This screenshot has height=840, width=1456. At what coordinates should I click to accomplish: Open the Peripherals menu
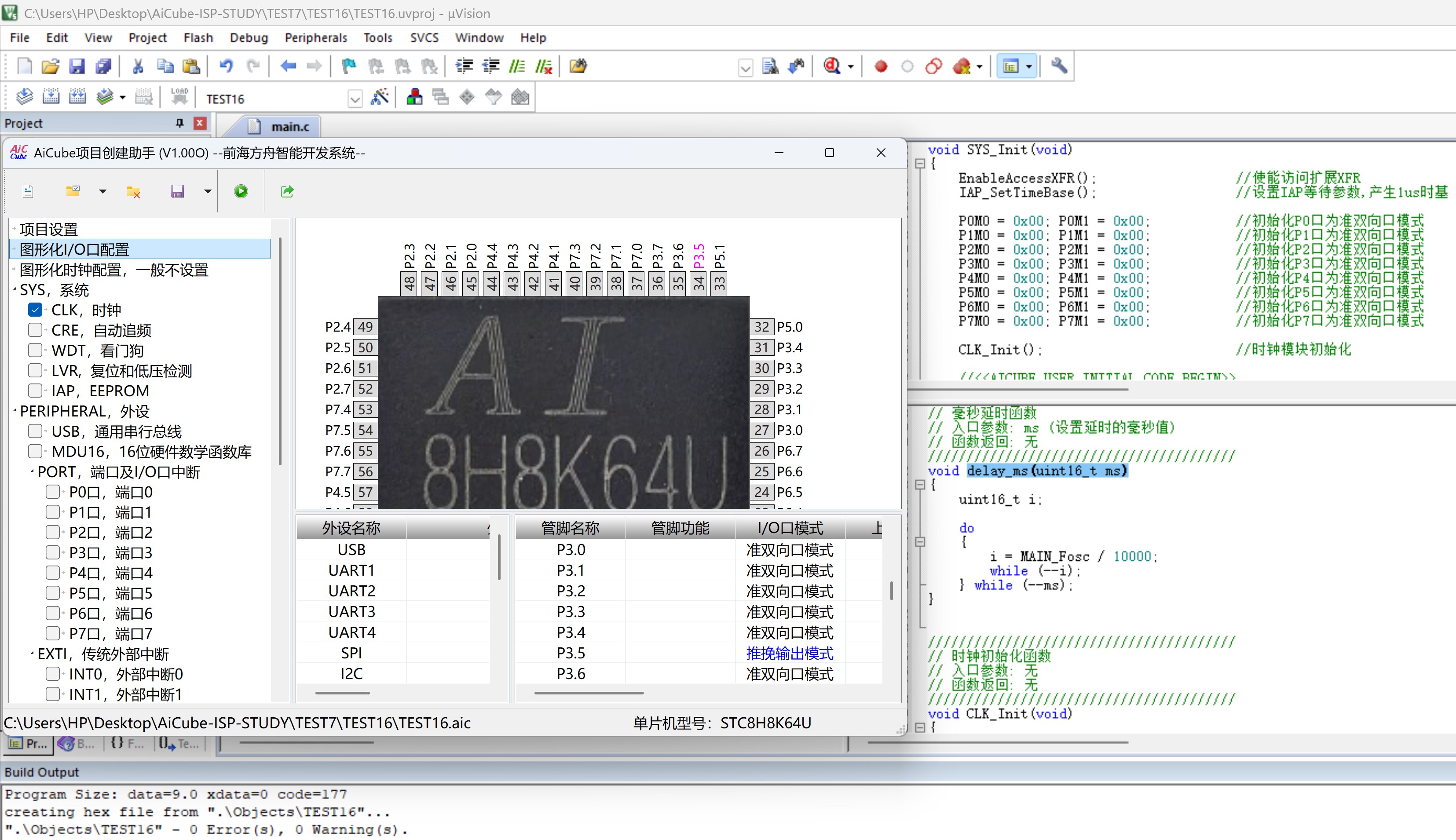tap(315, 37)
